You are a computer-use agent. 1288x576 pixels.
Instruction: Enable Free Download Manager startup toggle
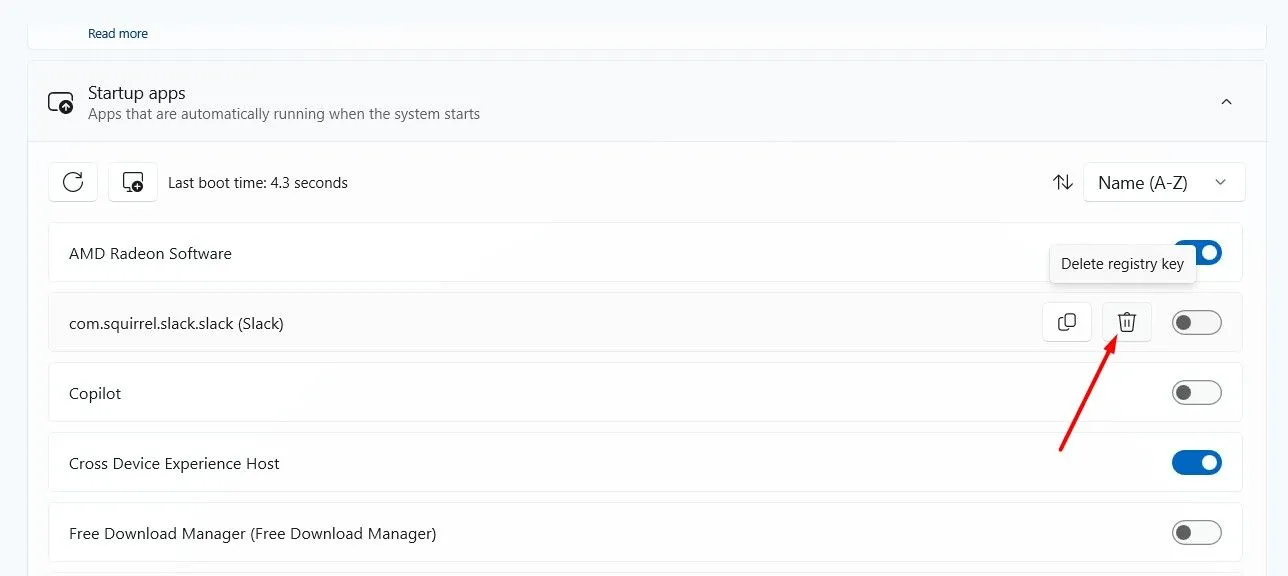[1197, 532]
